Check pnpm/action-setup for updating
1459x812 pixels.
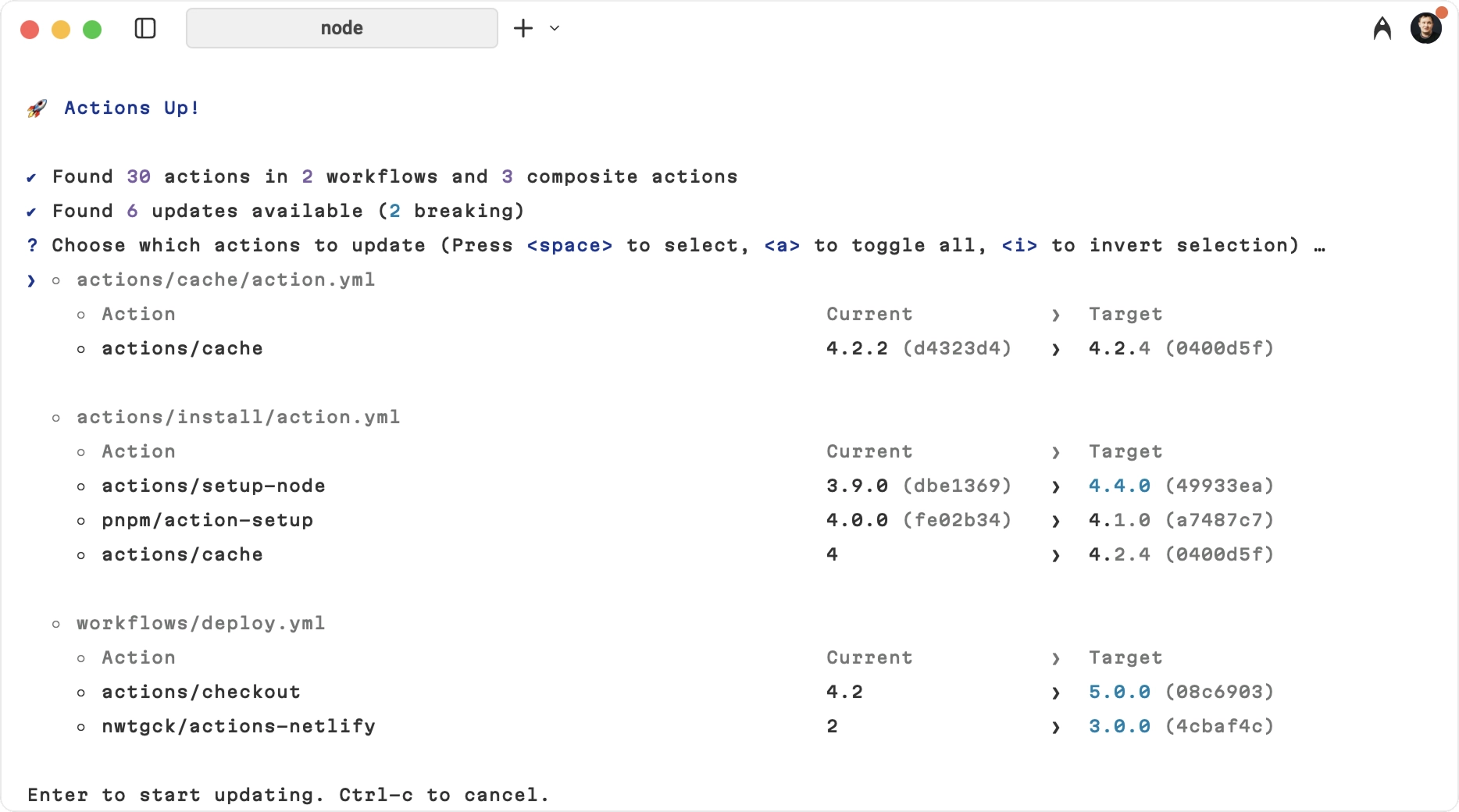point(83,522)
